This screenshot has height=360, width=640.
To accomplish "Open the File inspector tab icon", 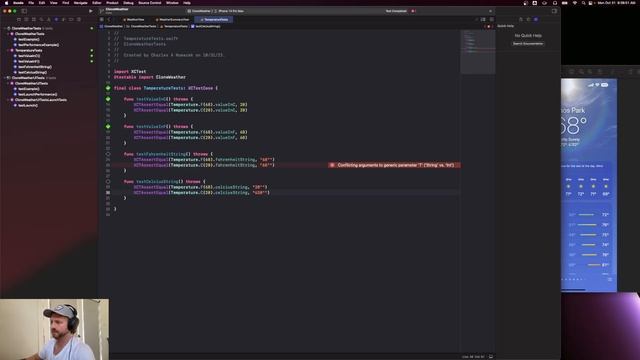I will [520, 19].
